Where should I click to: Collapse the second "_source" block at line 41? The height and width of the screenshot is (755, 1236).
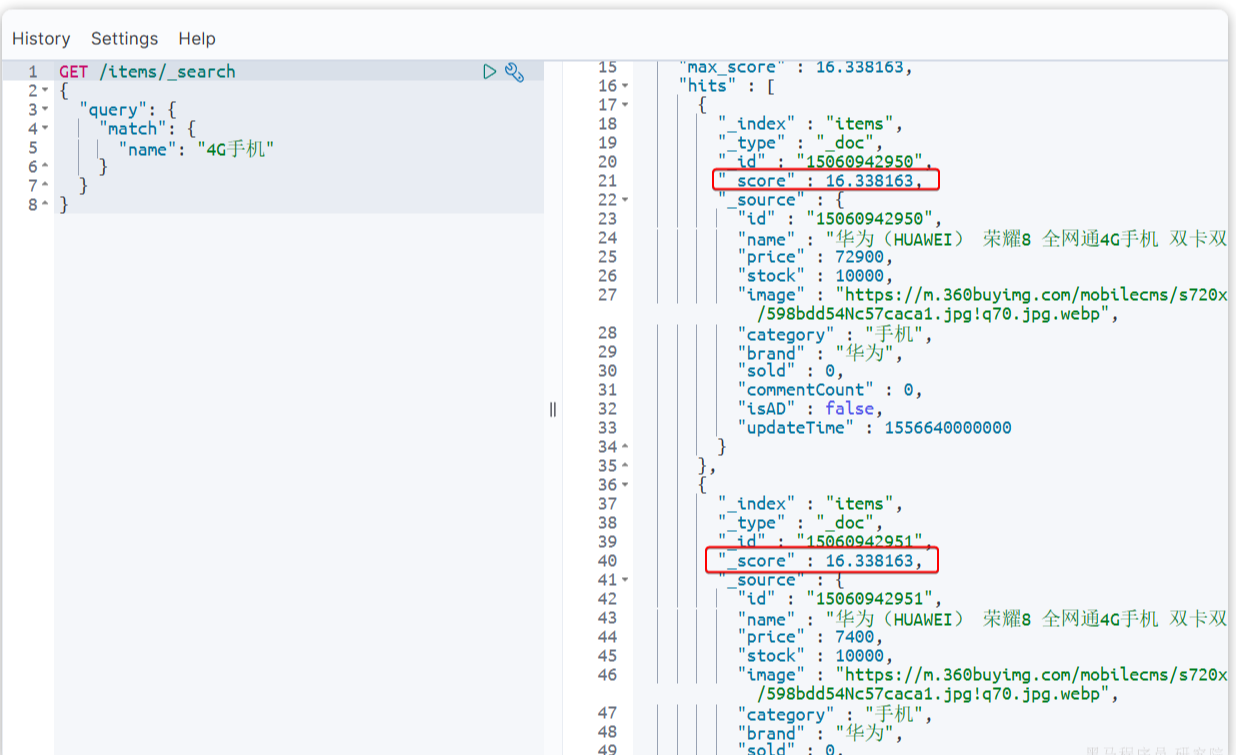(625, 580)
